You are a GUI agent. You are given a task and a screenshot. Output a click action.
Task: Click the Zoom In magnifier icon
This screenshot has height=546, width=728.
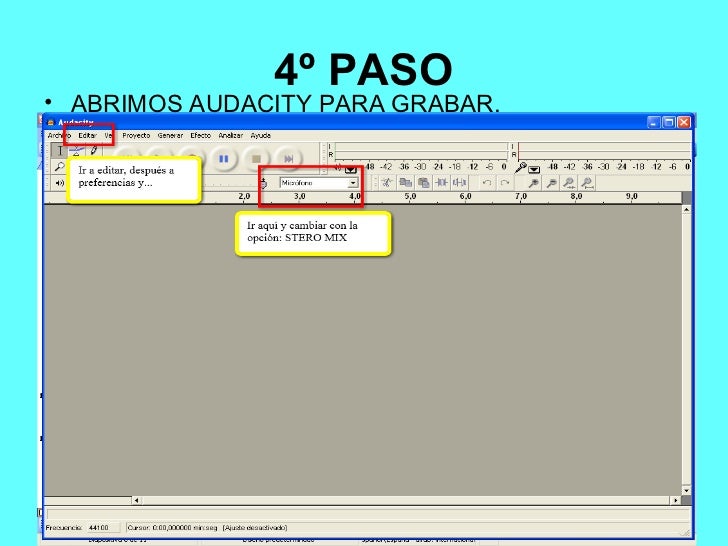pos(533,183)
